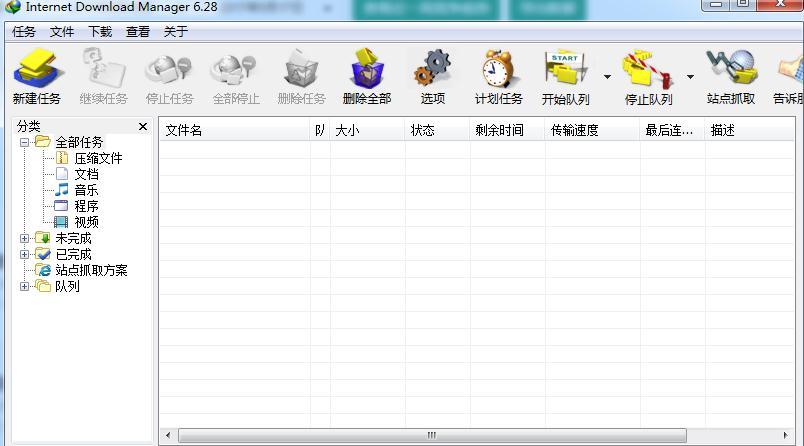
Task: Click the horizontal scrollbar thumb
Action: tap(432, 435)
